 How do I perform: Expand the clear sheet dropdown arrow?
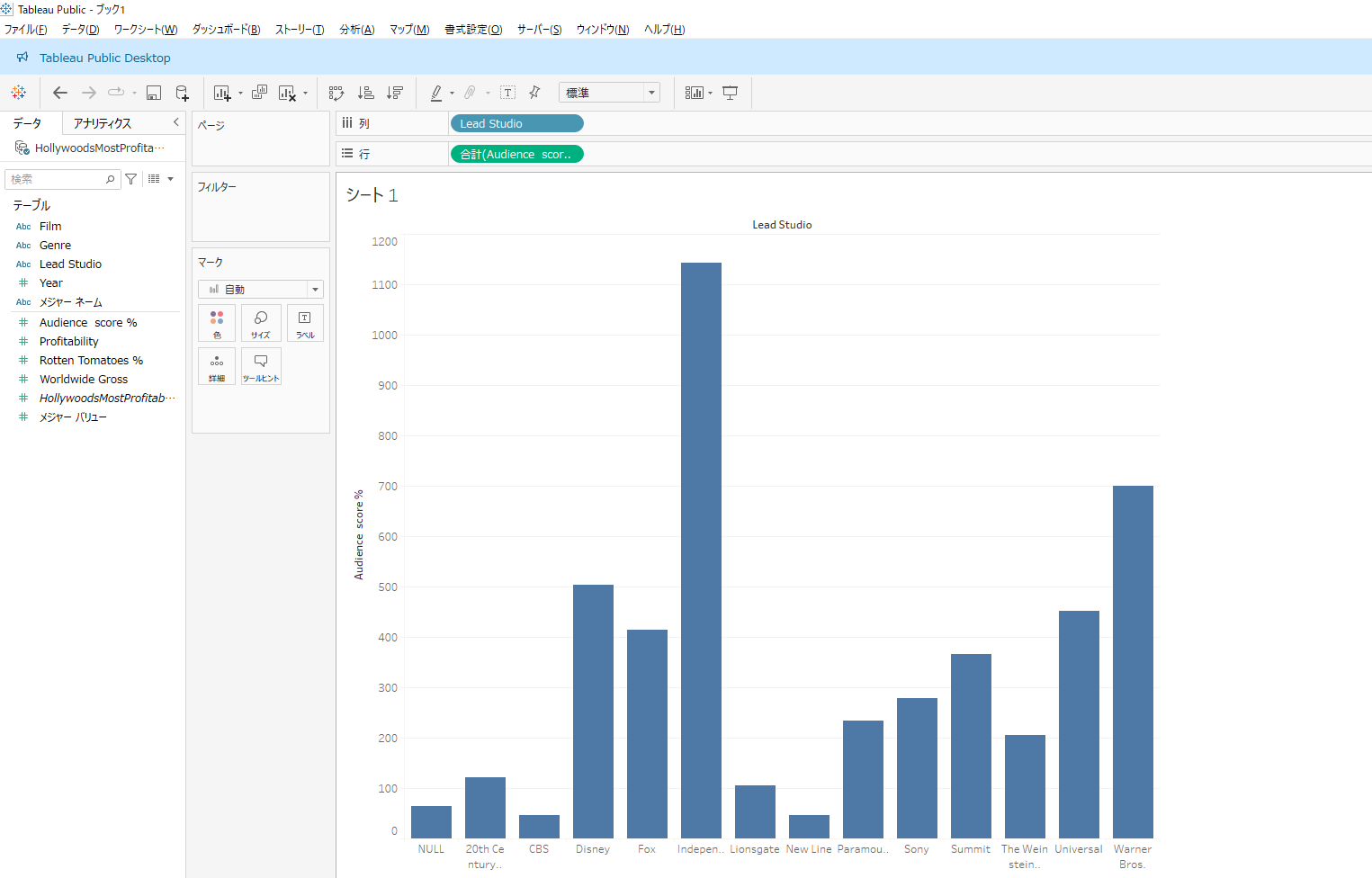coord(305,93)
